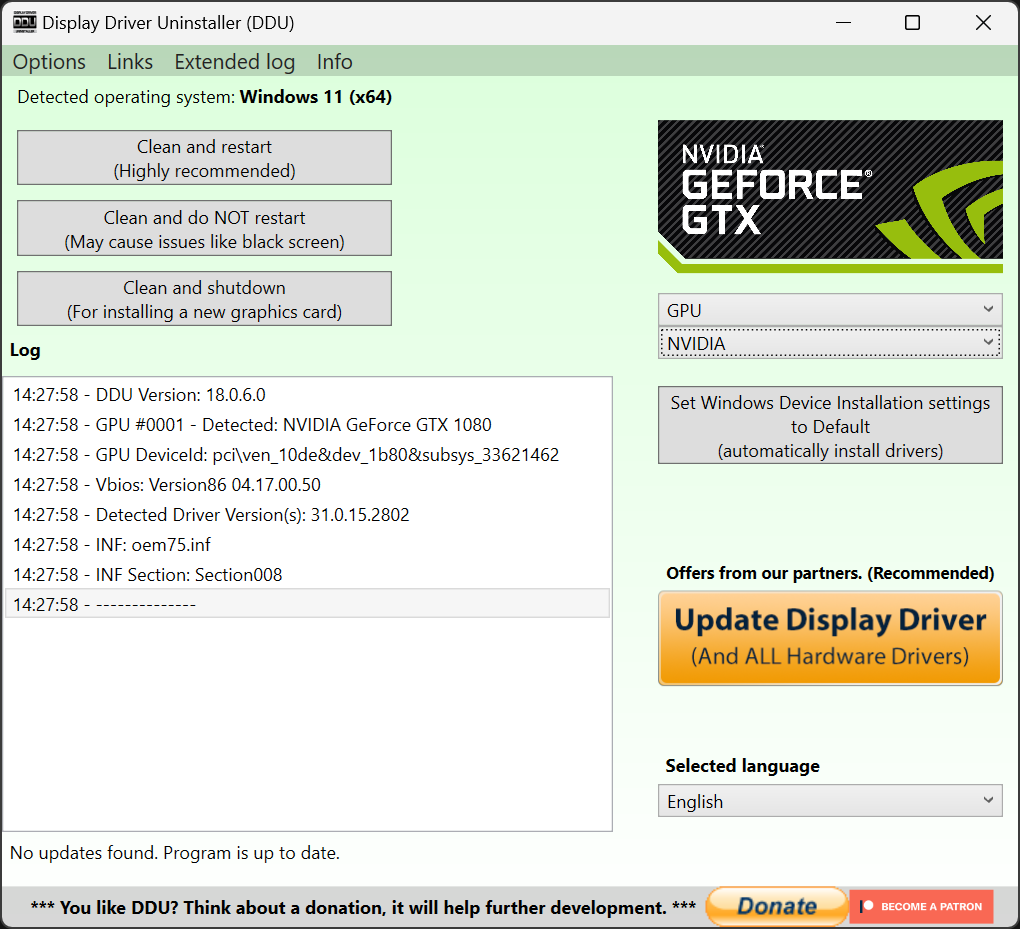Set Windows Device Installation settings to Default
The image size is (1020, 929).
[830, 426]
